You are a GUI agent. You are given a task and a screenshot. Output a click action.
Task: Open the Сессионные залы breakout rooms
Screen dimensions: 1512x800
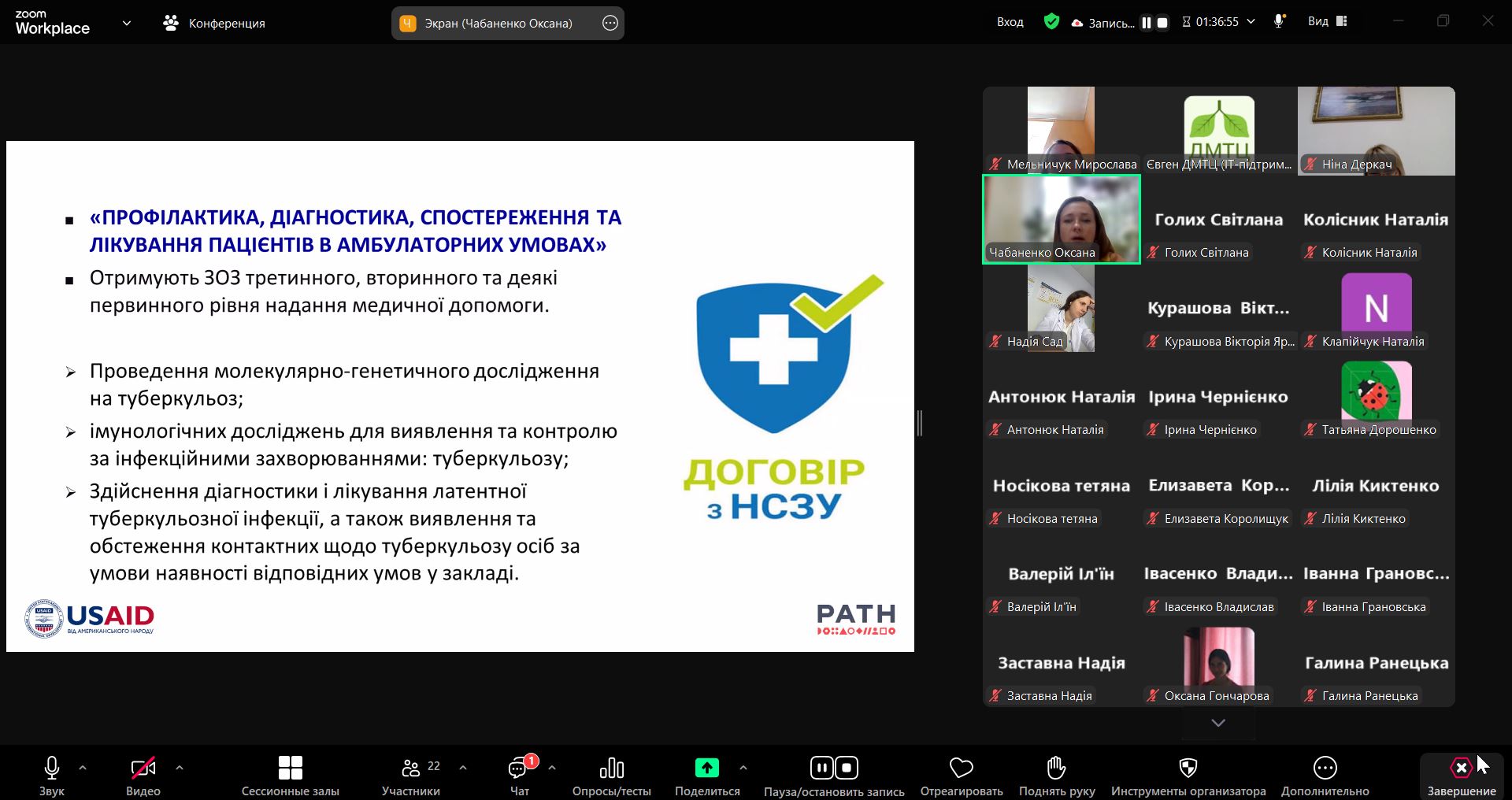pos(290,775)
